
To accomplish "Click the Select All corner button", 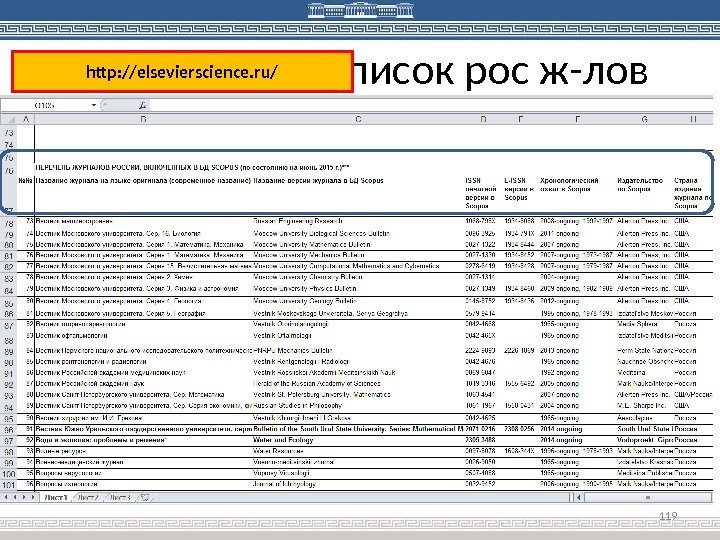I will point(9,119).
